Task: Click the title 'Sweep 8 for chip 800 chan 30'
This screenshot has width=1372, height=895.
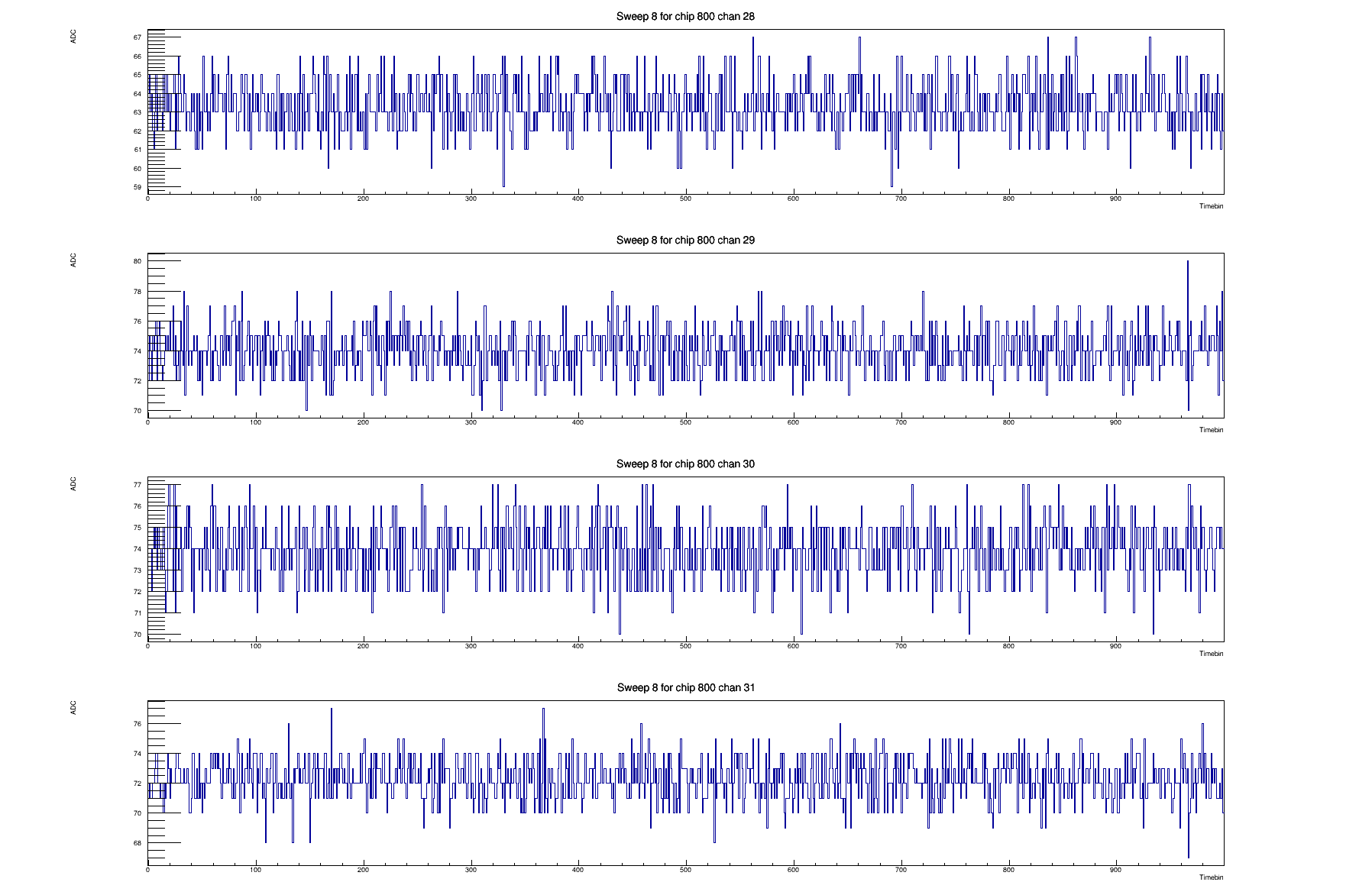Action: [x=685, y=464]
